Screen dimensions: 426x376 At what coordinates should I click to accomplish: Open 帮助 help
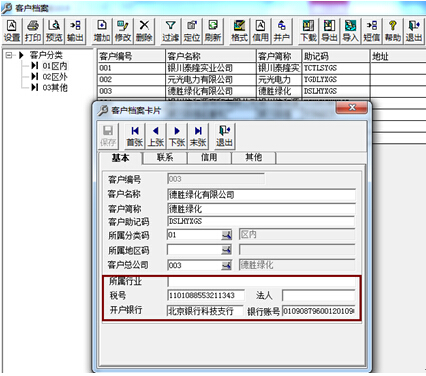coord(393,31)
